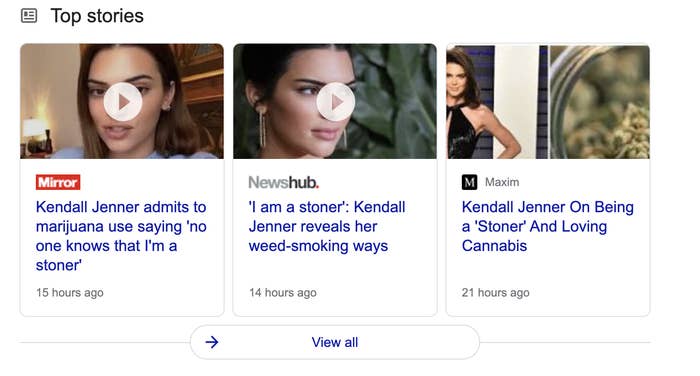Viewport: 700px width, 376px height.
Task: Click the '21 hours ago' timestamp
Action: (496, 293)
